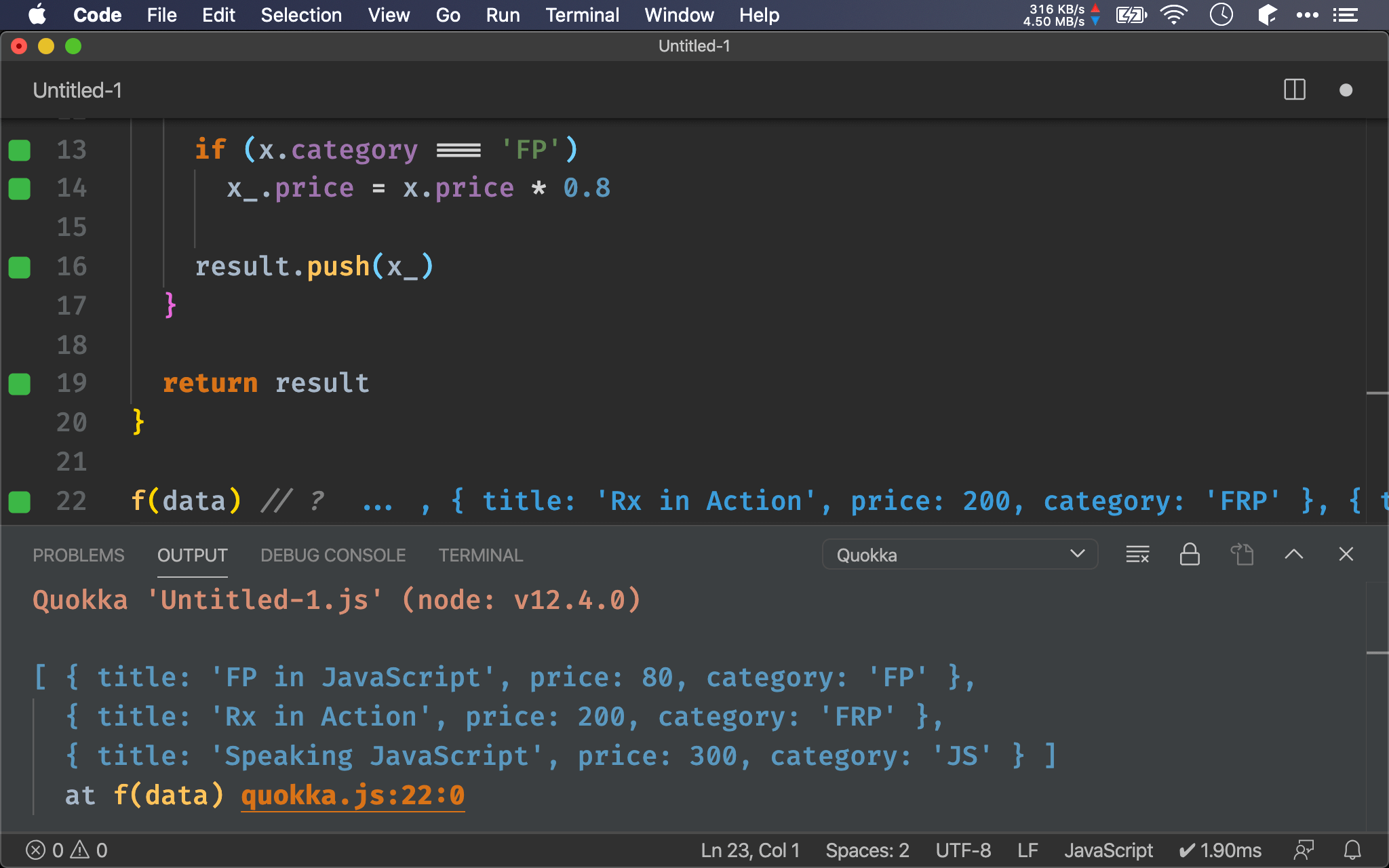Switch to the PROBLEMS tab
The width and height of the screenshot is (1389, 868).
pos(79,555)
